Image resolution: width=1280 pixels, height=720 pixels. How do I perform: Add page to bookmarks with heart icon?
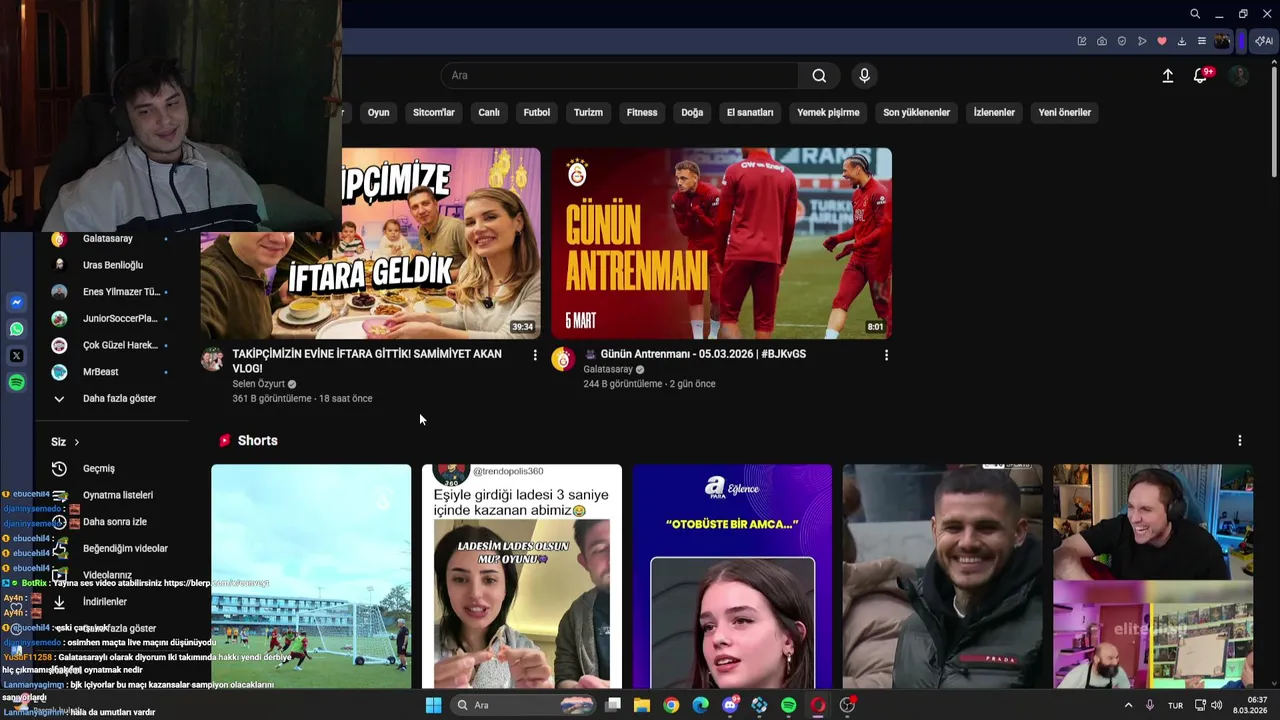pyautogui.click(x=1162, y=41)
